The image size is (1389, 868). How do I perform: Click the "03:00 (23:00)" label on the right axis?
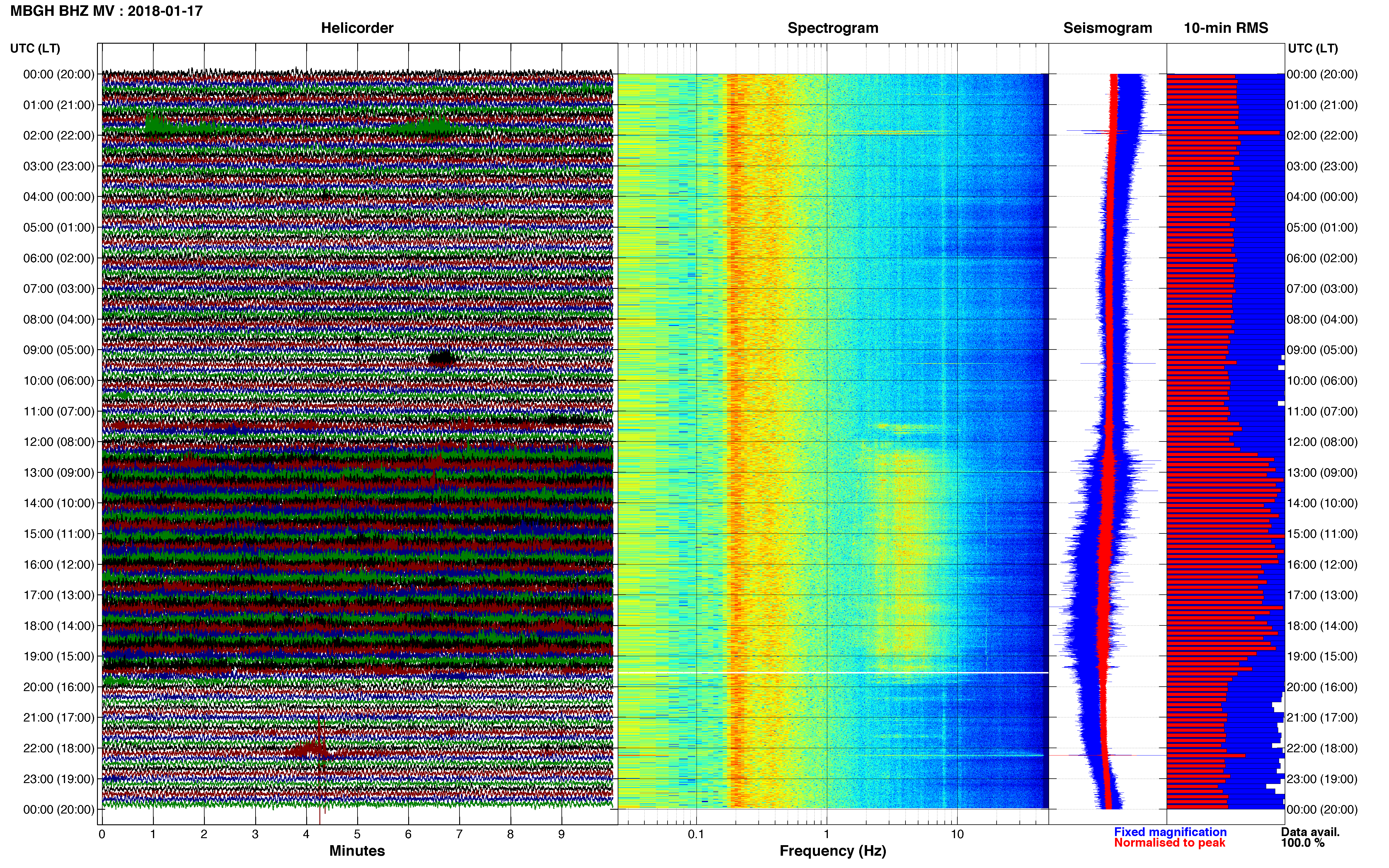pos(1322,166)
